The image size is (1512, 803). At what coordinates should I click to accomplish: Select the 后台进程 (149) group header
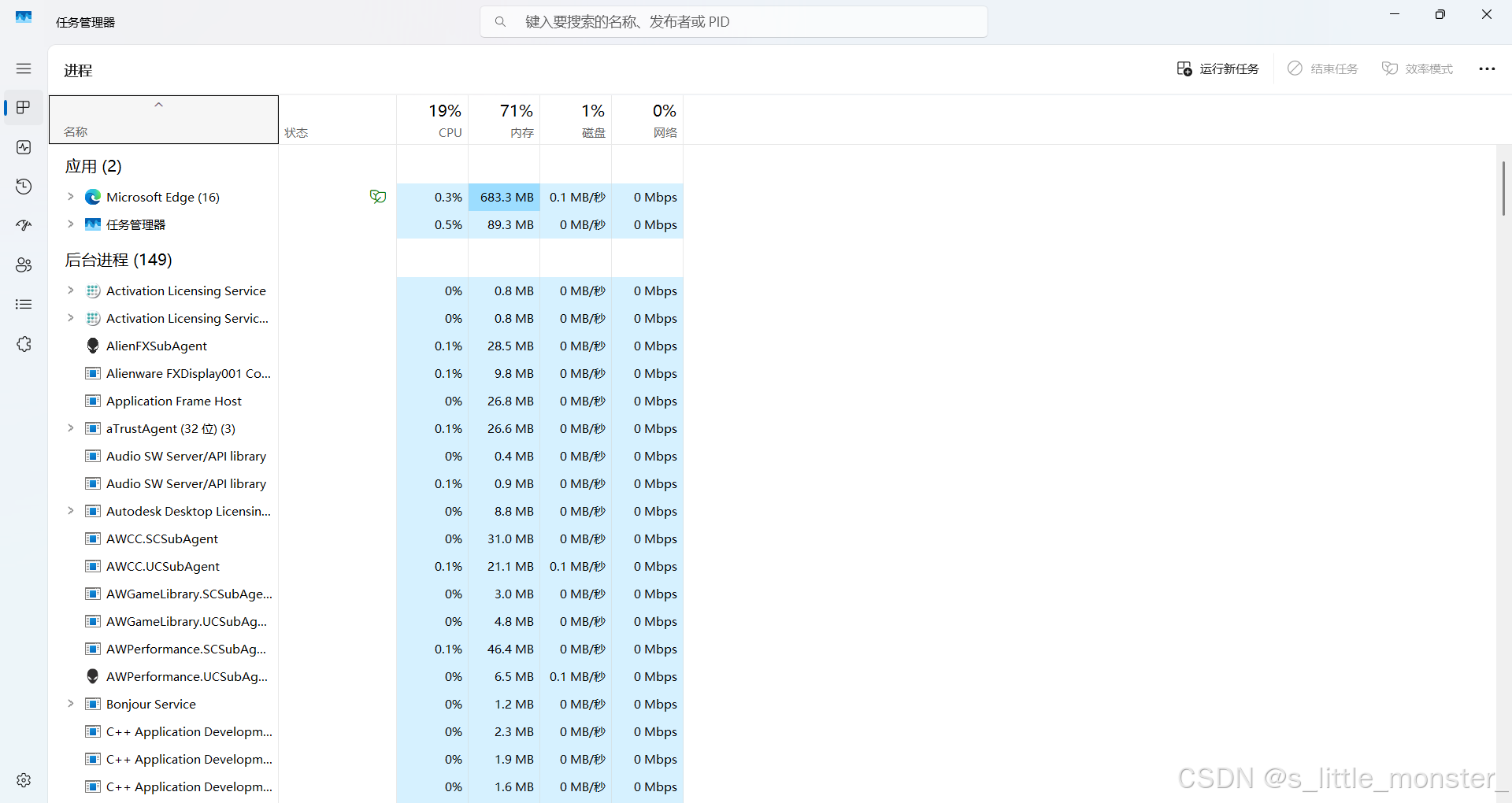(118, 260)
